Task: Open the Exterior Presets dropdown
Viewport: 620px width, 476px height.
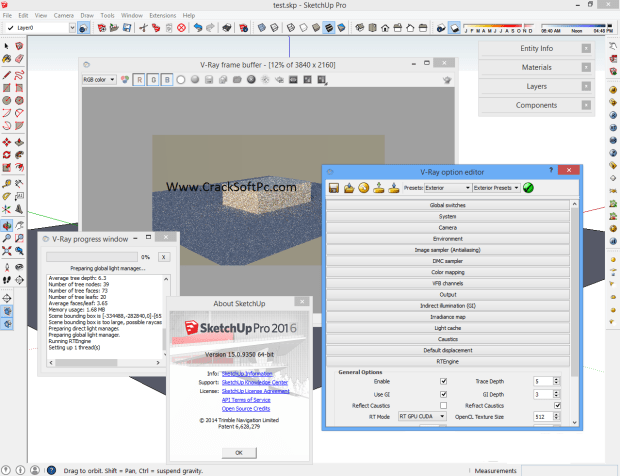Action: [496, 188]
